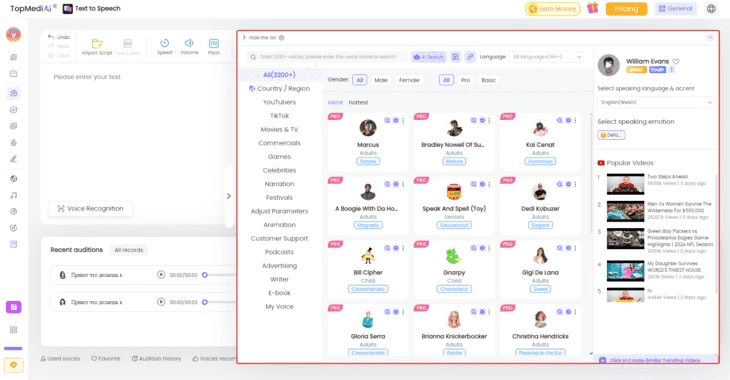Screen dimensions: 730x380
Task: Open the Celebrities voice category
Action: 279,170
